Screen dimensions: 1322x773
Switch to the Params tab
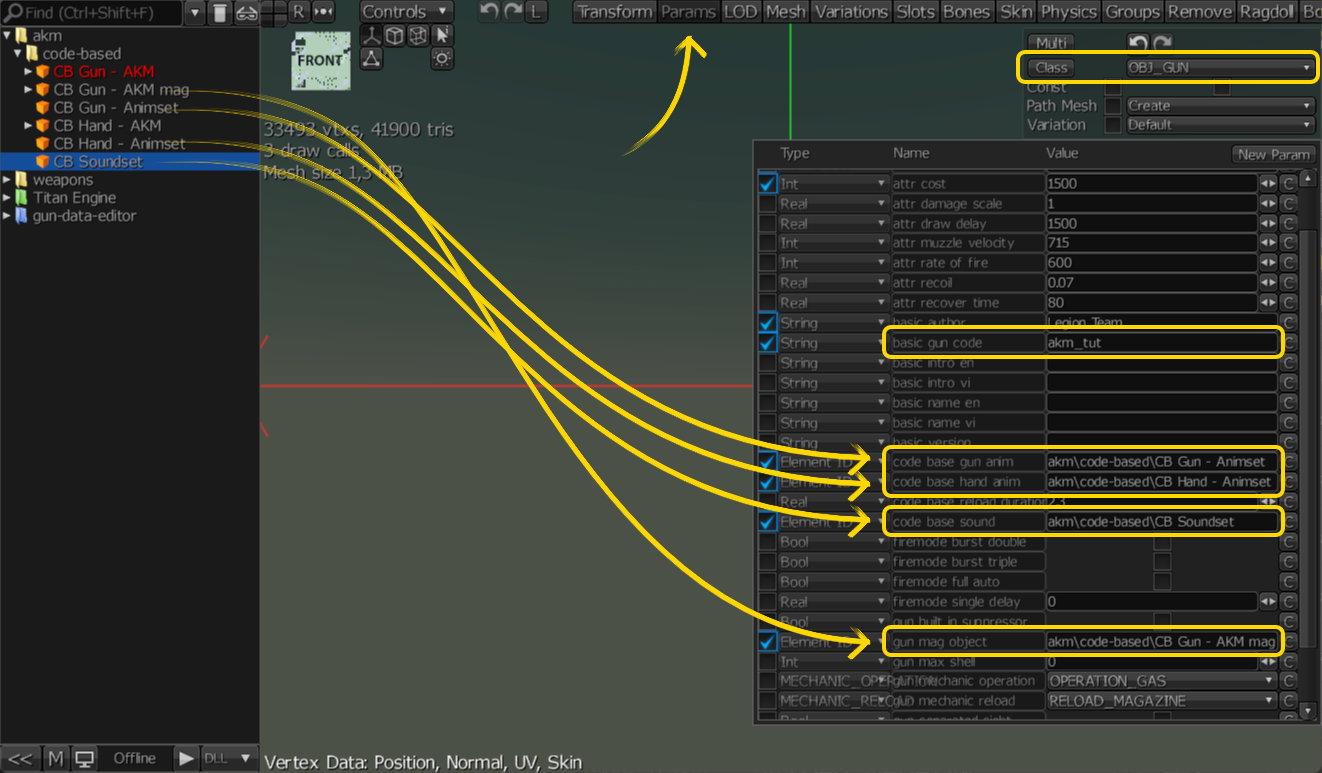coord(689,12)
